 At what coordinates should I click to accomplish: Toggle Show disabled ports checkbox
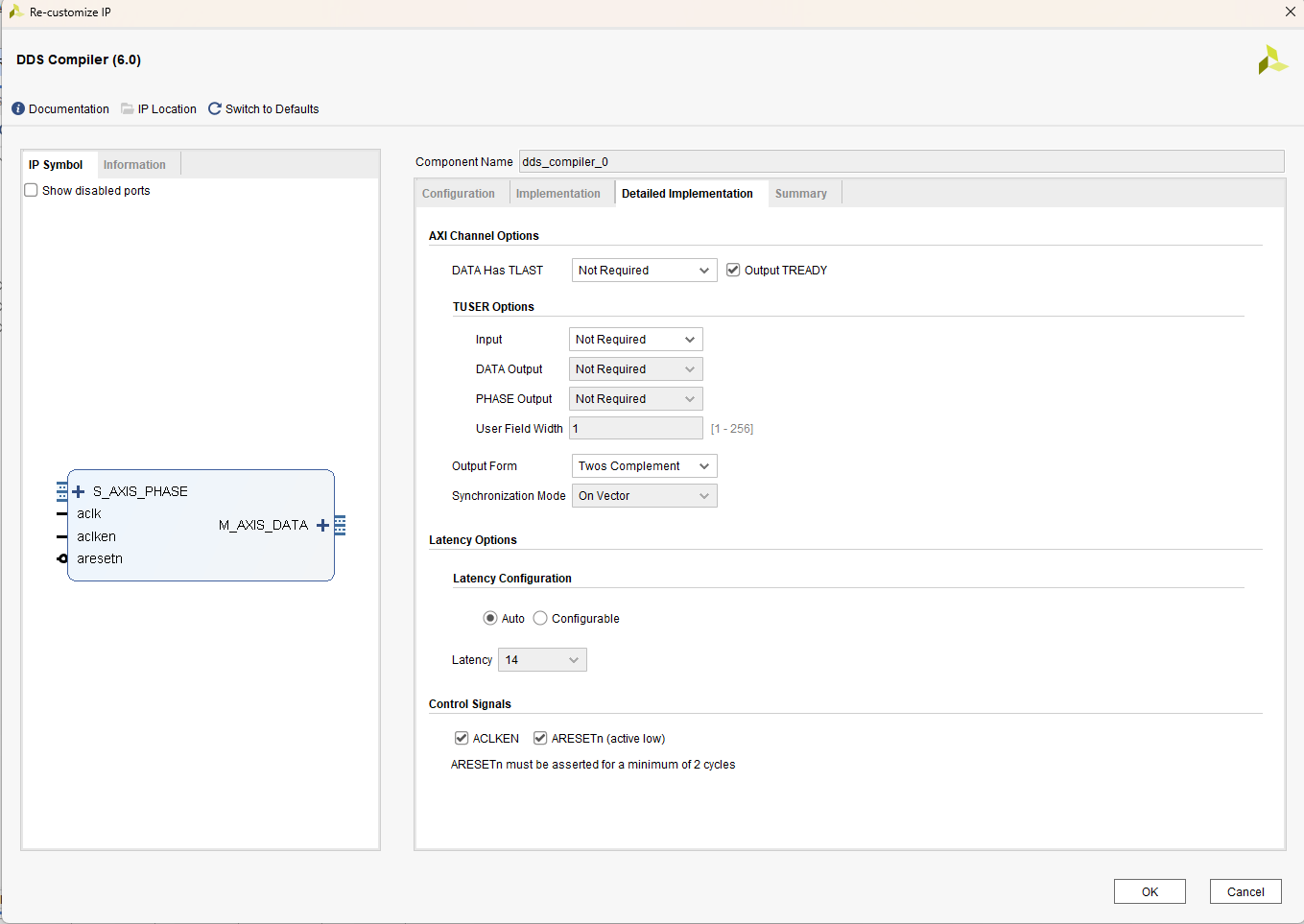(31, 191)
